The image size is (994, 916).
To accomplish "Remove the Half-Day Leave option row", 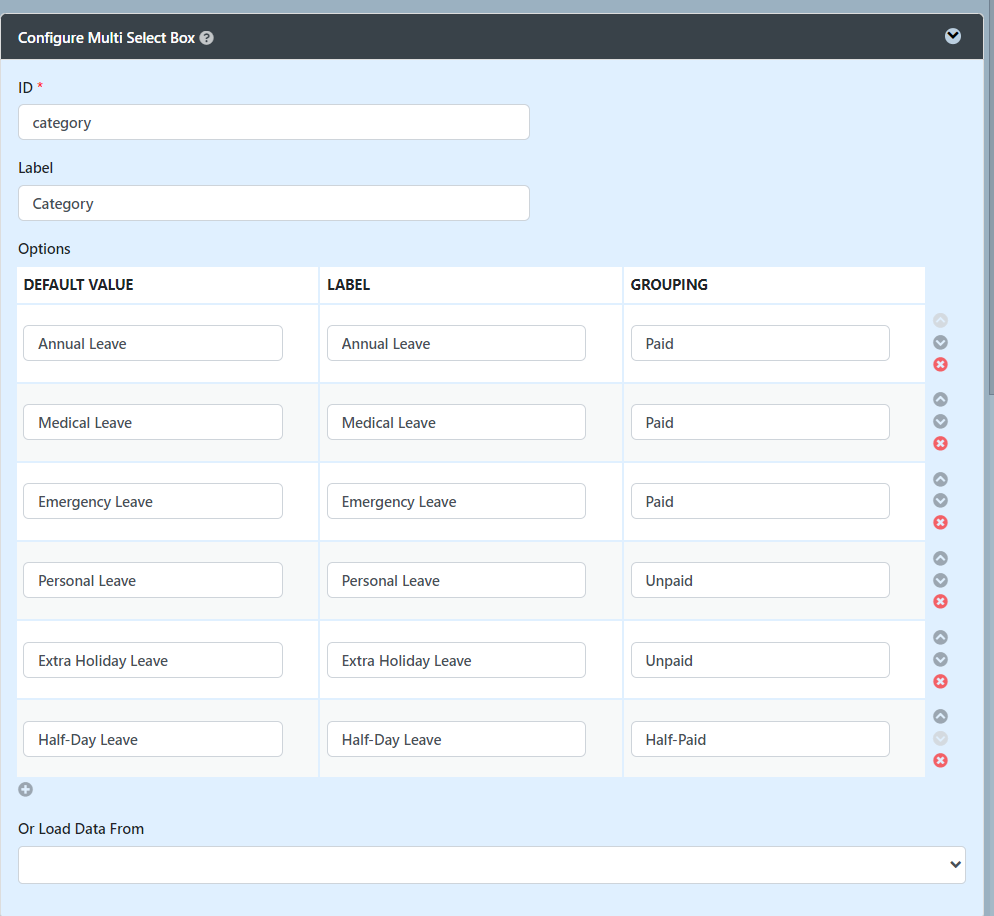I will pyautogui.click(x=940, y=761).
